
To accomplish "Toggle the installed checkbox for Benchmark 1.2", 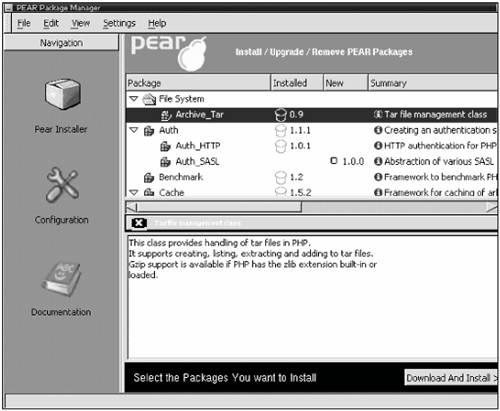I will tap(280, 177).
